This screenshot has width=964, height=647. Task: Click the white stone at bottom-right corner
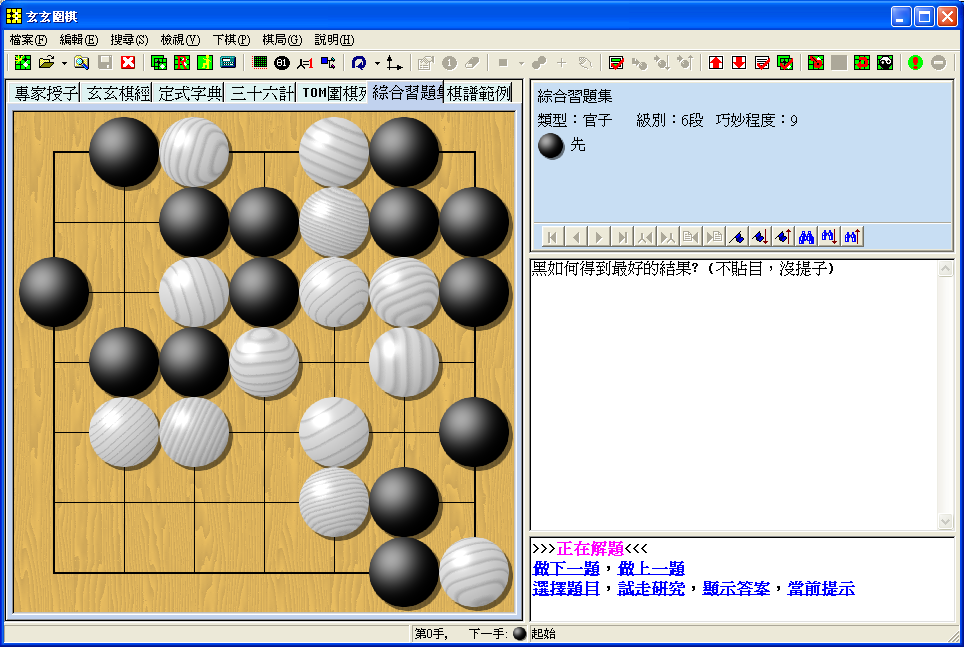475,573
